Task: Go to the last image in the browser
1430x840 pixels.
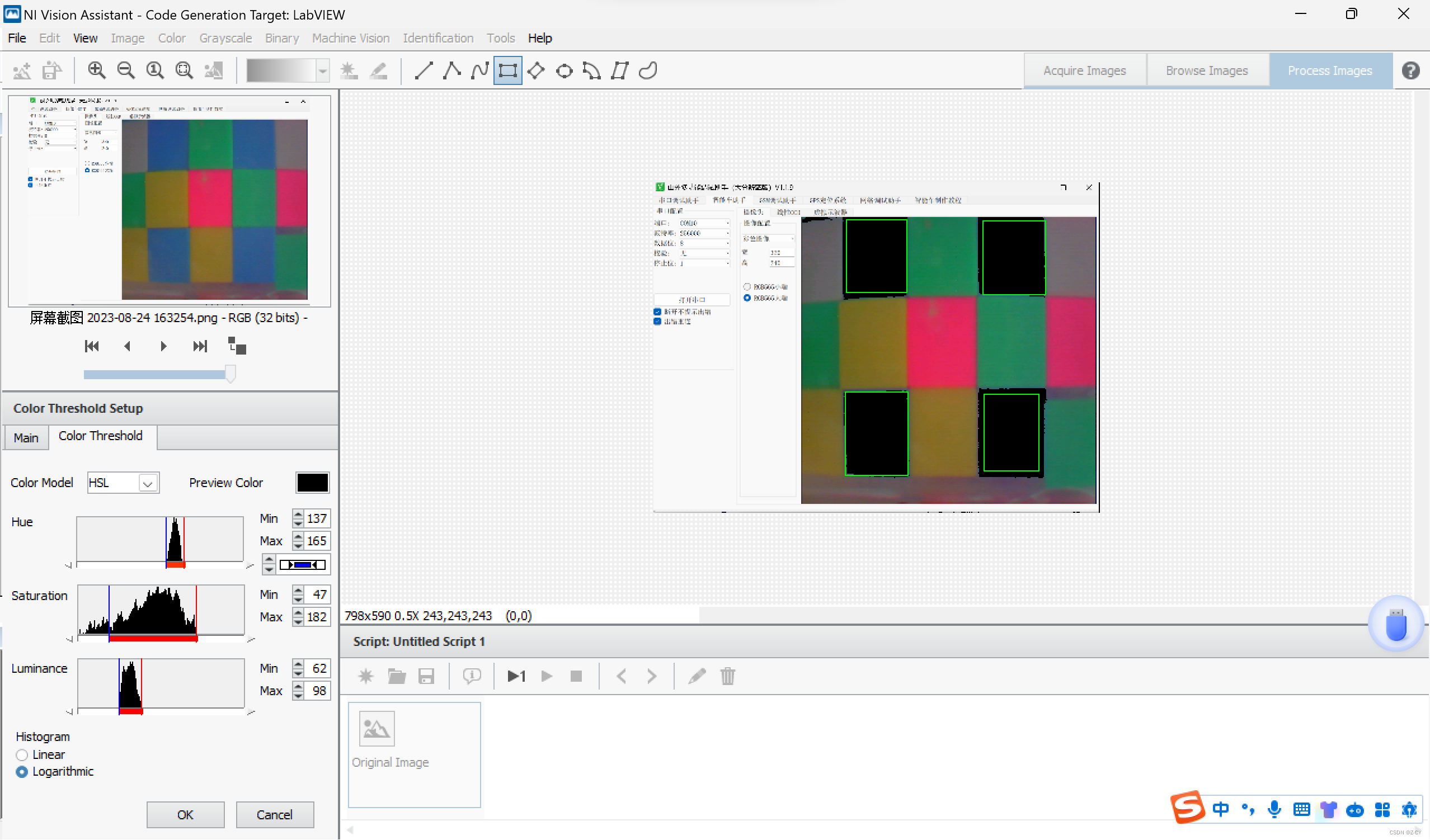Action: pyautogui.click(x=200, y=346)
